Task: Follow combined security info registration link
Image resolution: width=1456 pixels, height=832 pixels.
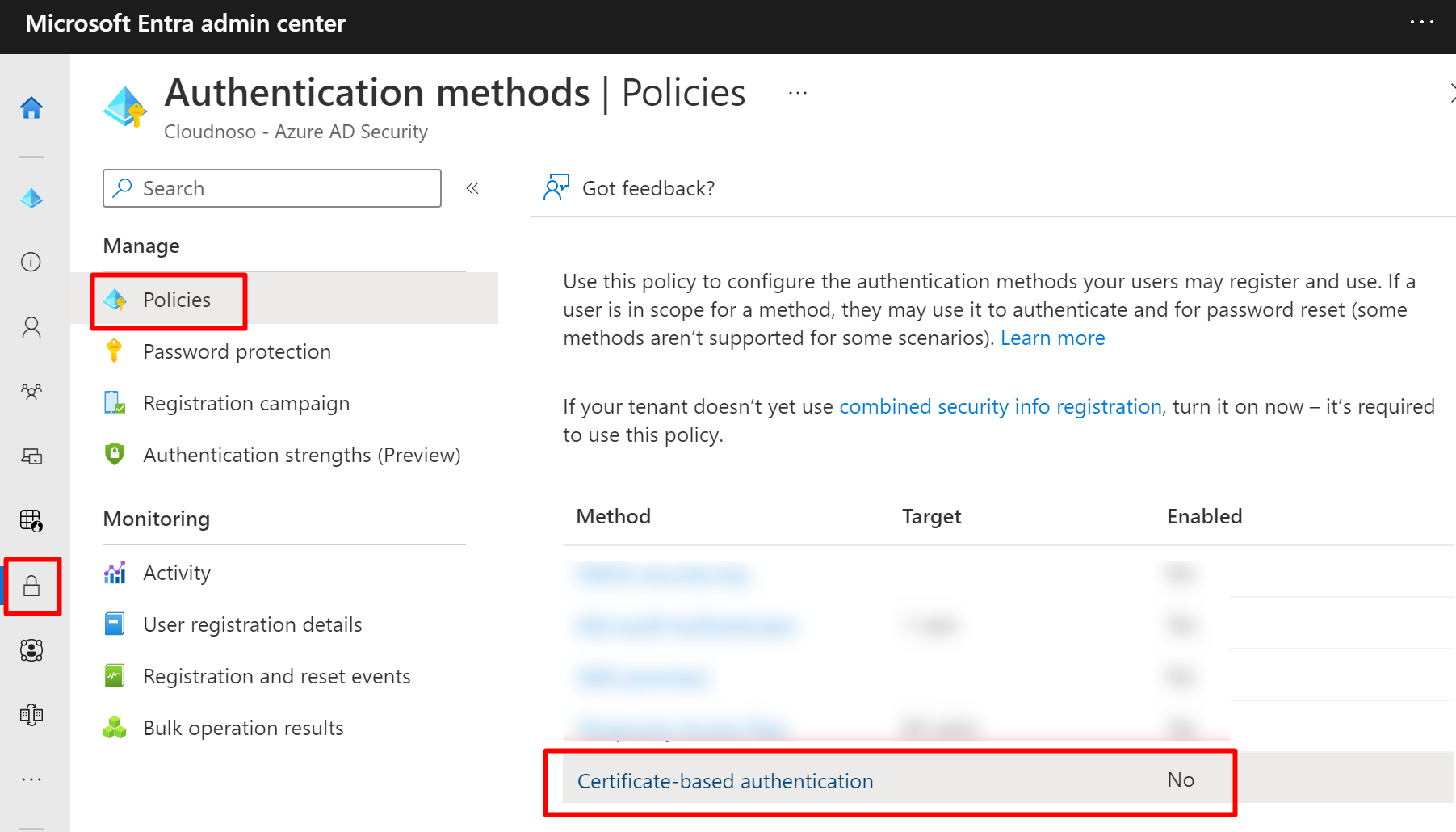Action: [x=1000, y=406]
